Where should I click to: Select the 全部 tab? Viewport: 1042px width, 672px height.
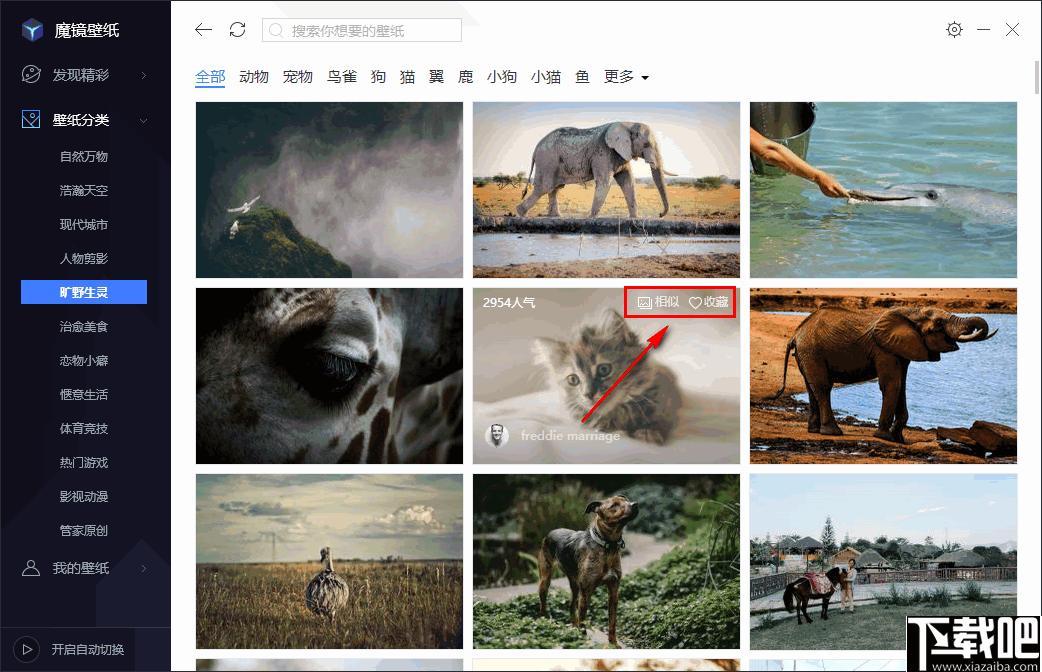tap(210, 77)
